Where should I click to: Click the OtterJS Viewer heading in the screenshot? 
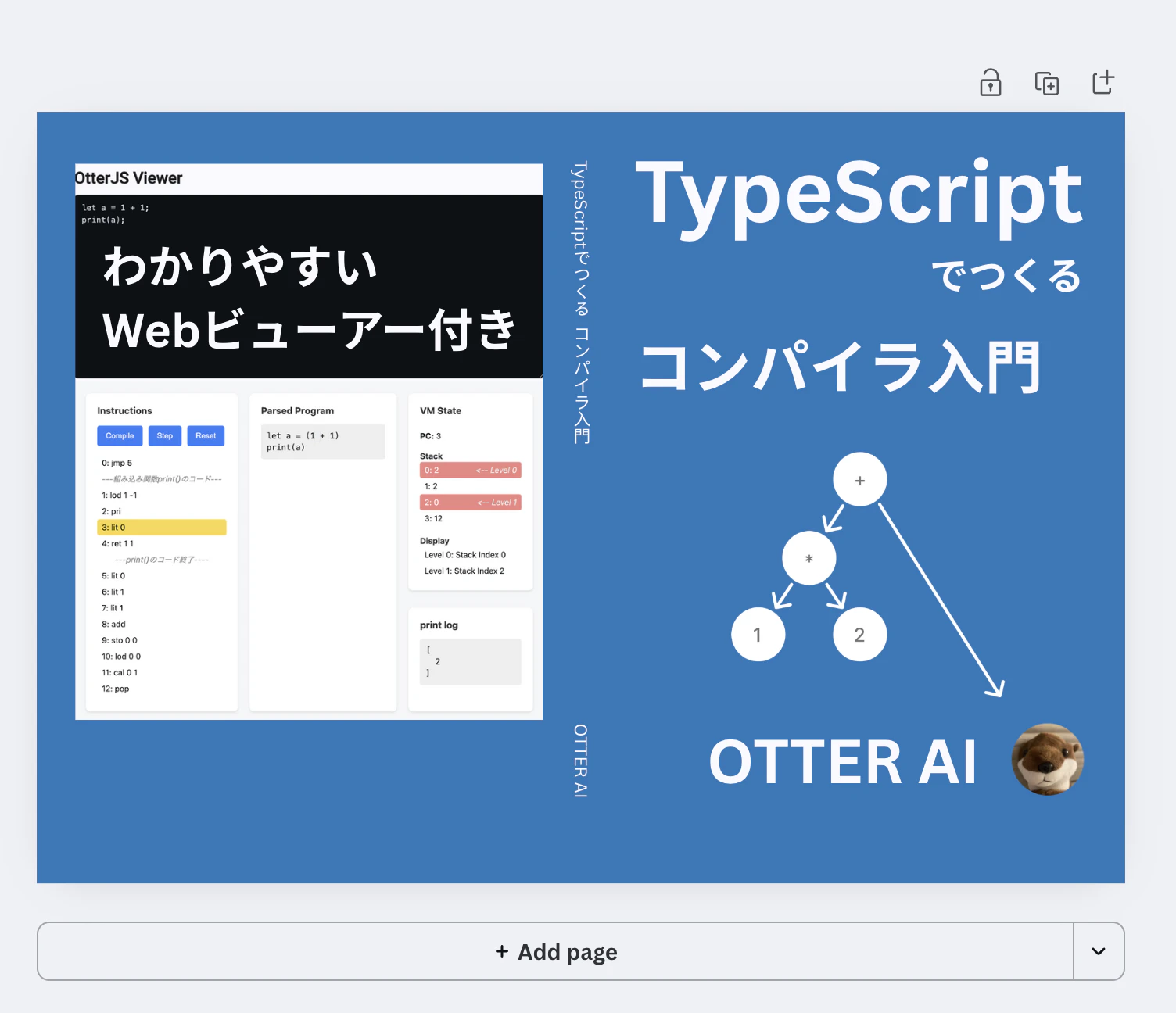click(129, 178)
